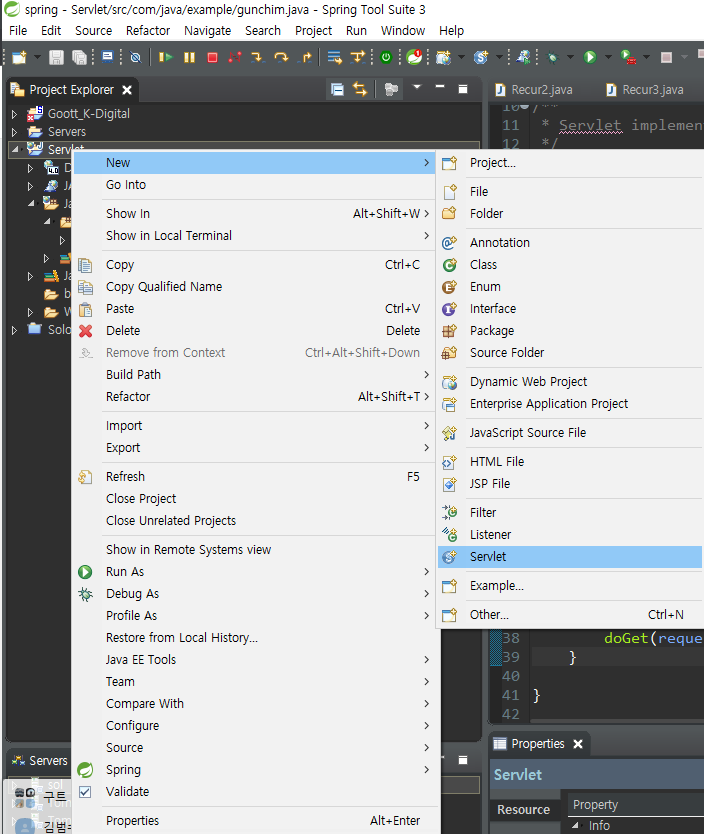Choose Project... in the New submenu
Screen dimensions: 704x834
point(570,163)
